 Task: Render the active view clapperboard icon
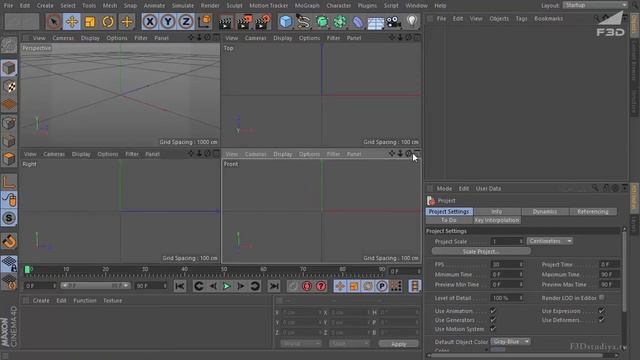225,22
